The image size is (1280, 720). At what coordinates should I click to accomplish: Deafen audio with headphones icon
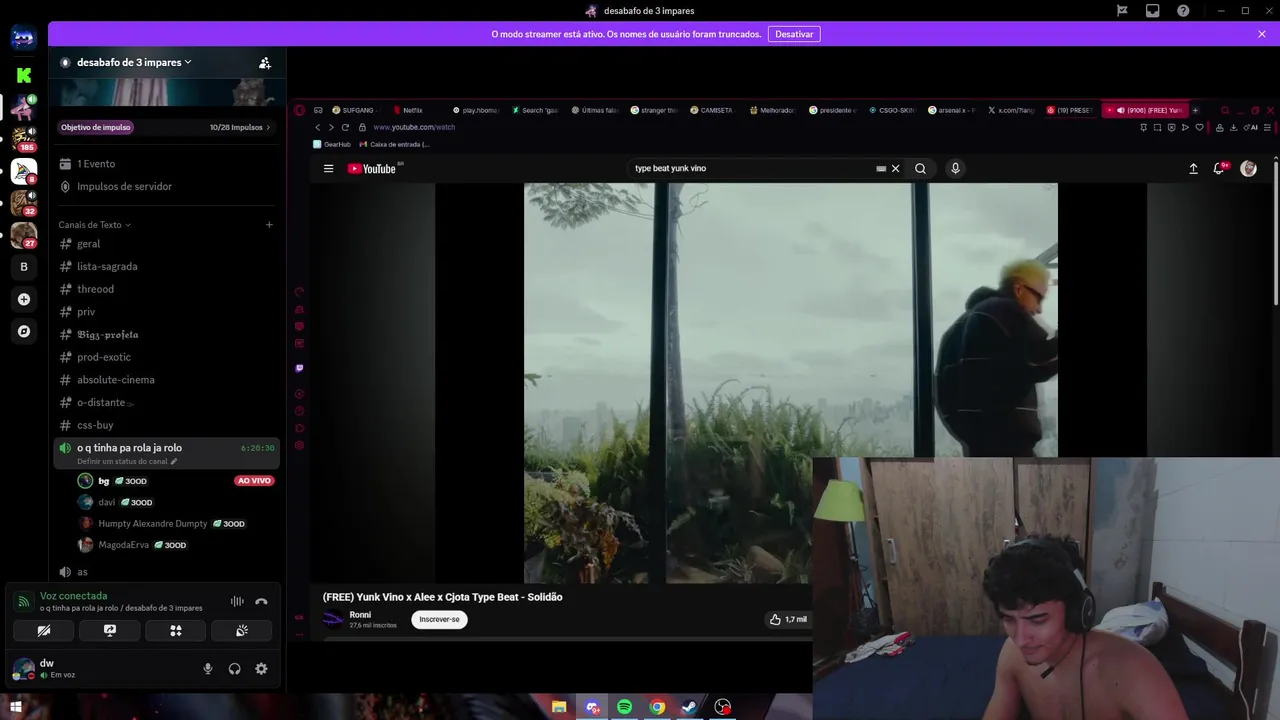(234, 669)
